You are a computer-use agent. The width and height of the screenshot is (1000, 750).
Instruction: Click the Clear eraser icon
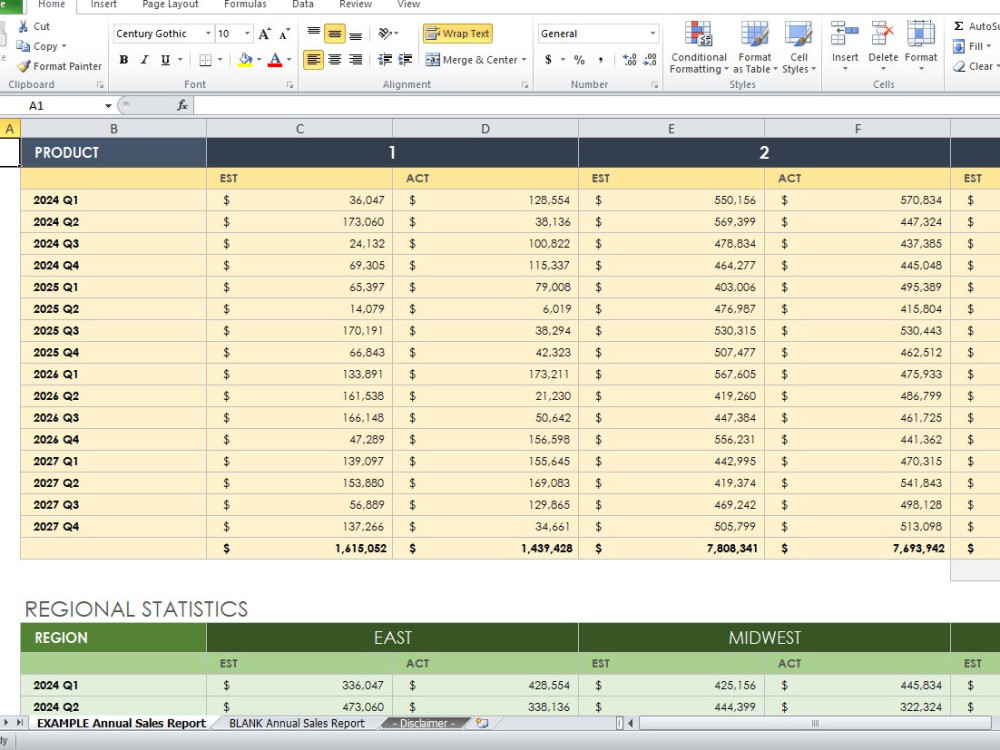point(959,66)
